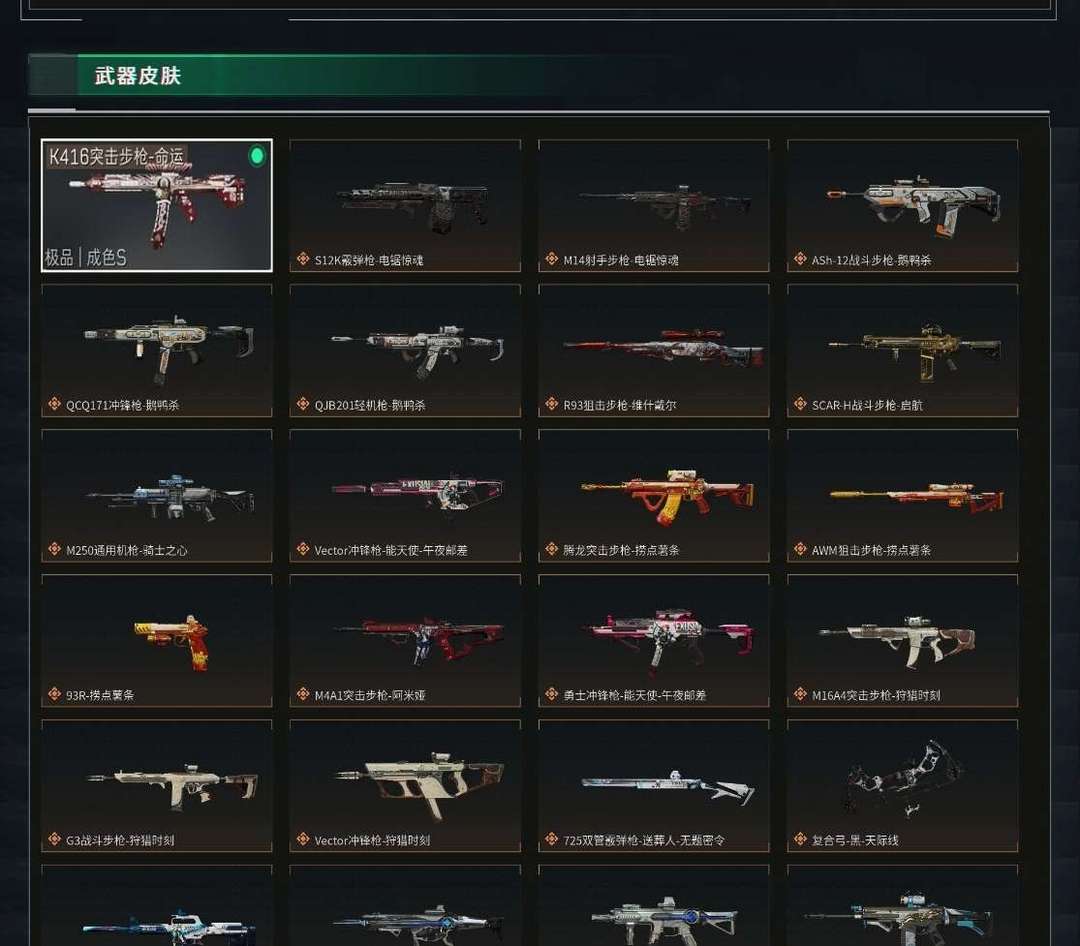The image size is (1080, 946).
Task: Select the K416突击步枪-命运 skin card
Action: 156,205
